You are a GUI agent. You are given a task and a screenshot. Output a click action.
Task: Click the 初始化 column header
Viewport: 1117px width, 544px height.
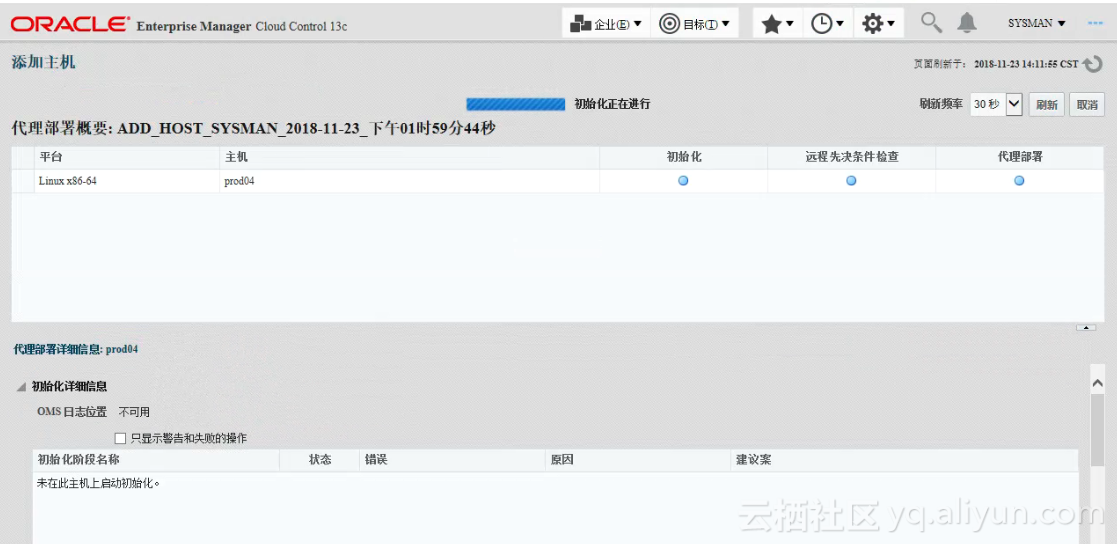pyautogui.click(x=683, y=157)
